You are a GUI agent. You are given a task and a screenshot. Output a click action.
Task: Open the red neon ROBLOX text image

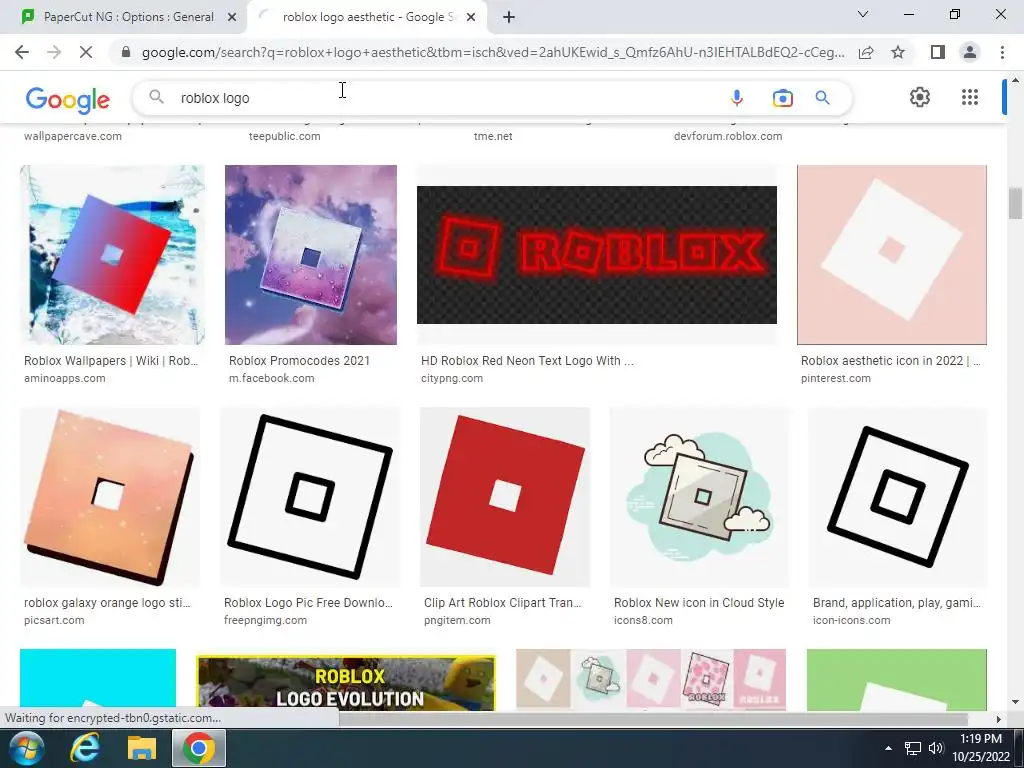pyautogui.click(x=597, y=255)
